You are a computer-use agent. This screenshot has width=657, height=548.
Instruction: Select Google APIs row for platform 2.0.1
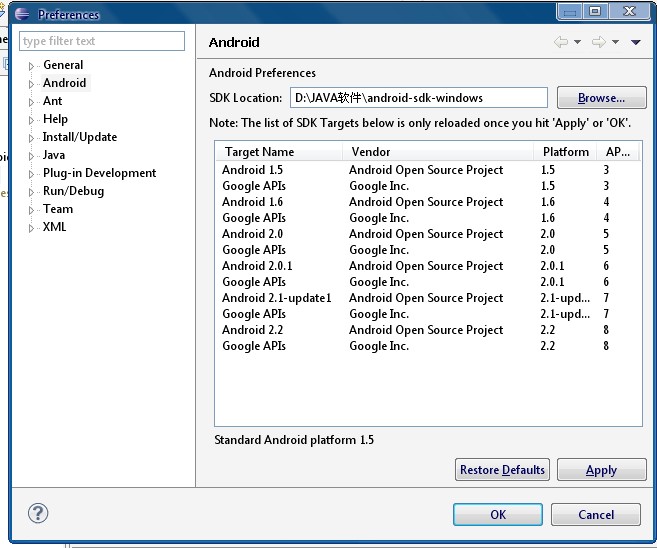pos(428,282)
